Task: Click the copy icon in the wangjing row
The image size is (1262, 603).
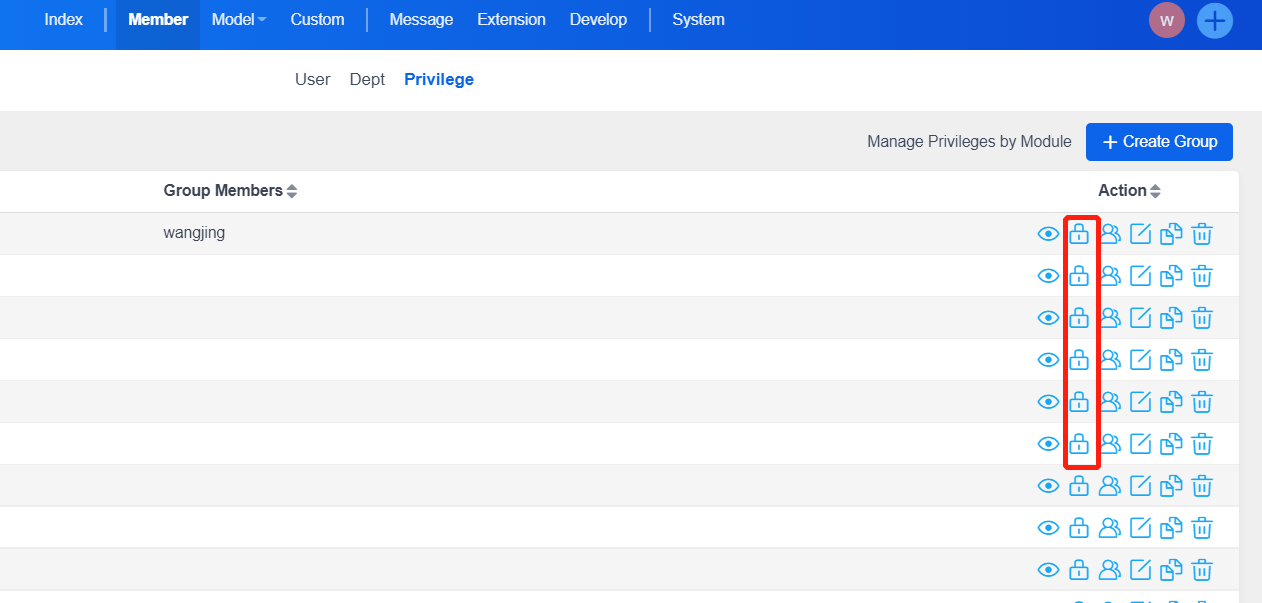Action: point(1171,234)
